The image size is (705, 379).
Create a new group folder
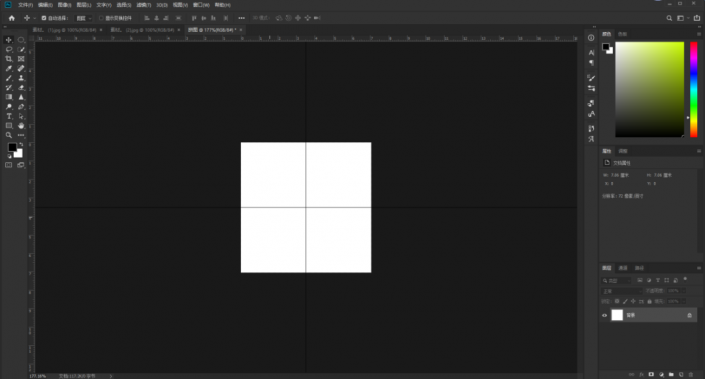tap(671, 375)
